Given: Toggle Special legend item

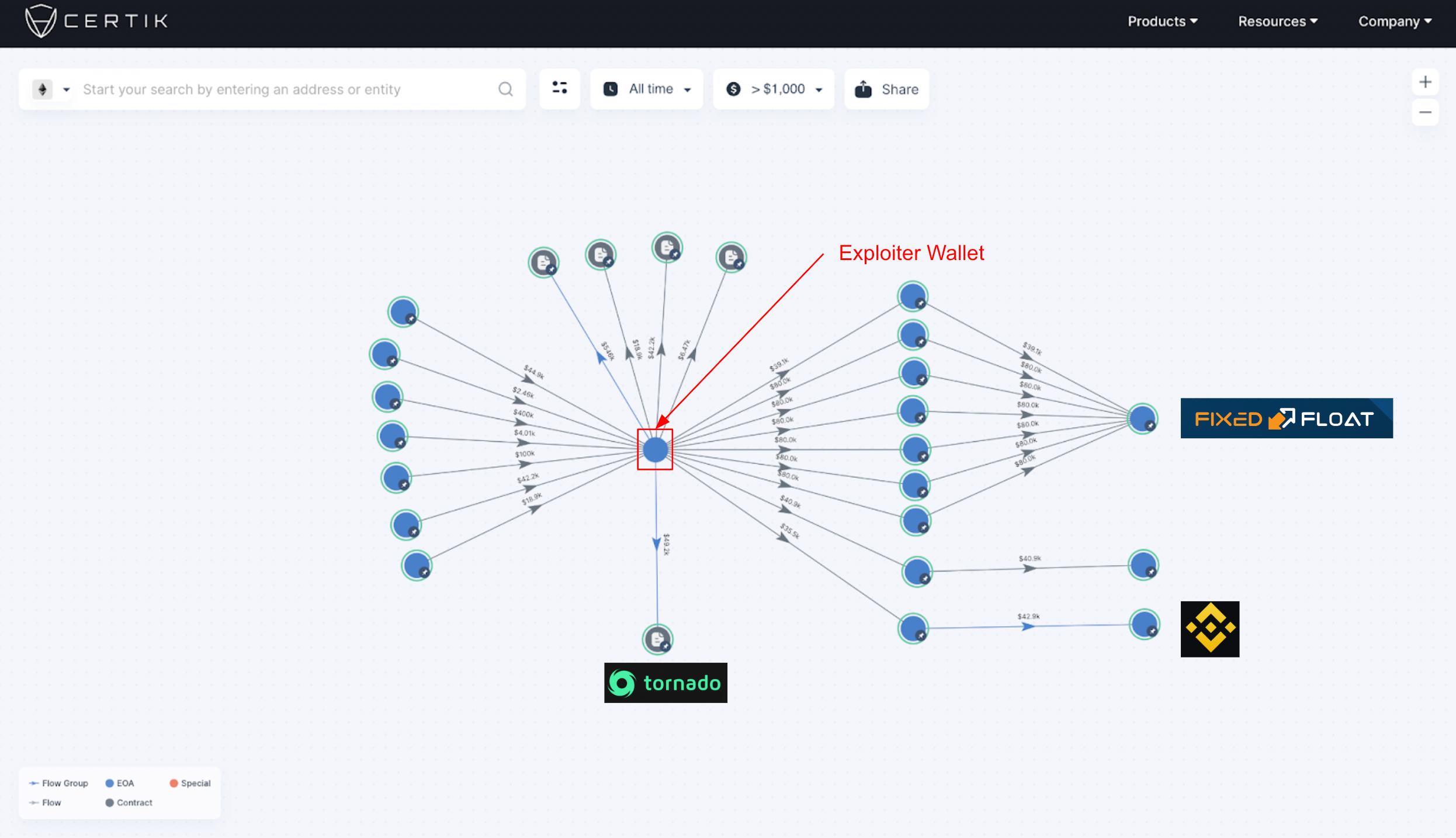Looking at the screenshot, I should pos(190,783).
